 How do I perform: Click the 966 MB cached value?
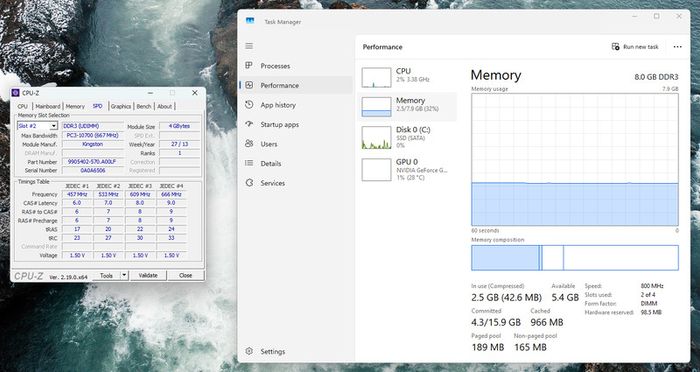pyautogui.click(x=546, y=322)
